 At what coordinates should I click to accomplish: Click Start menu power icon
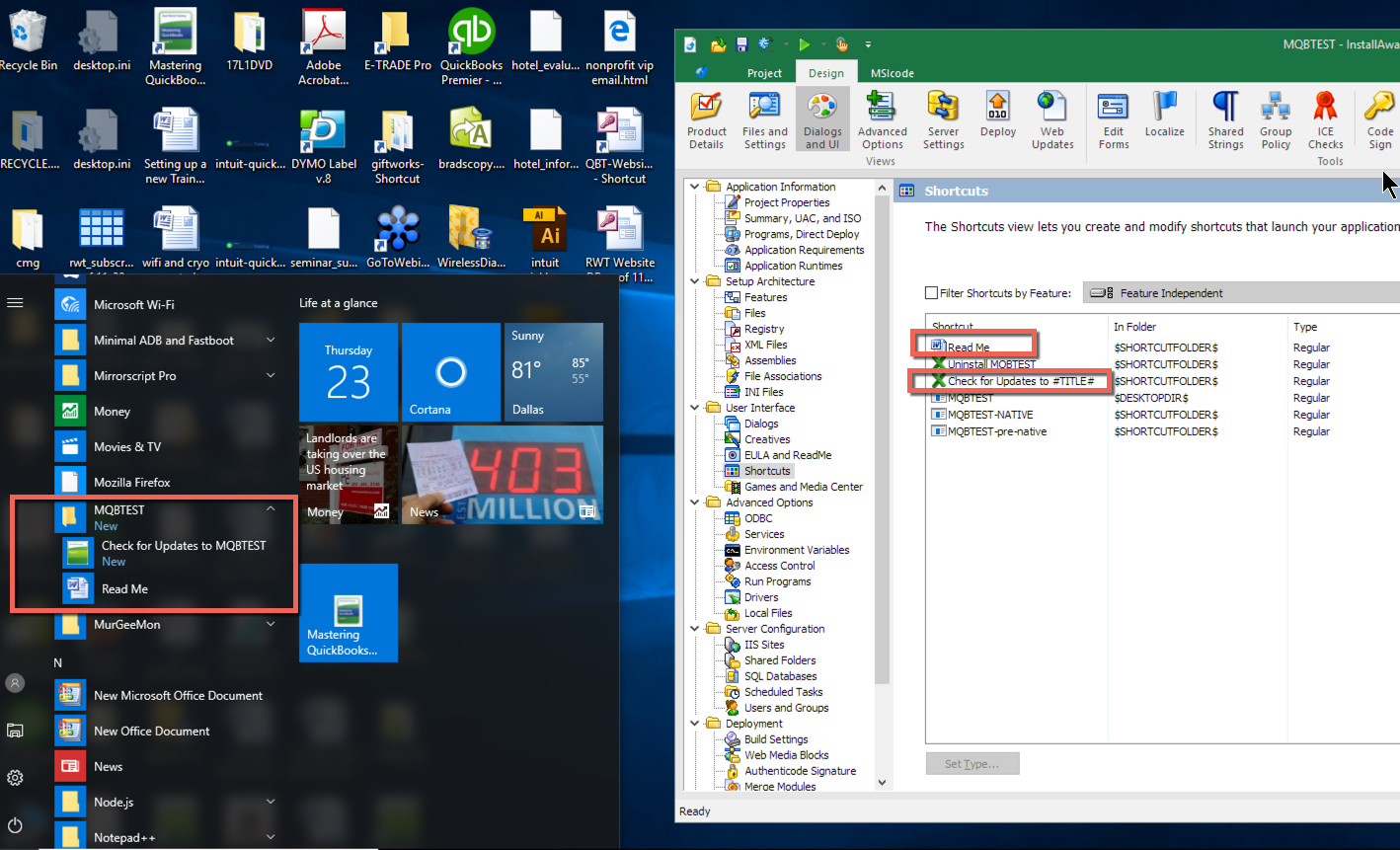click(15, 825)
